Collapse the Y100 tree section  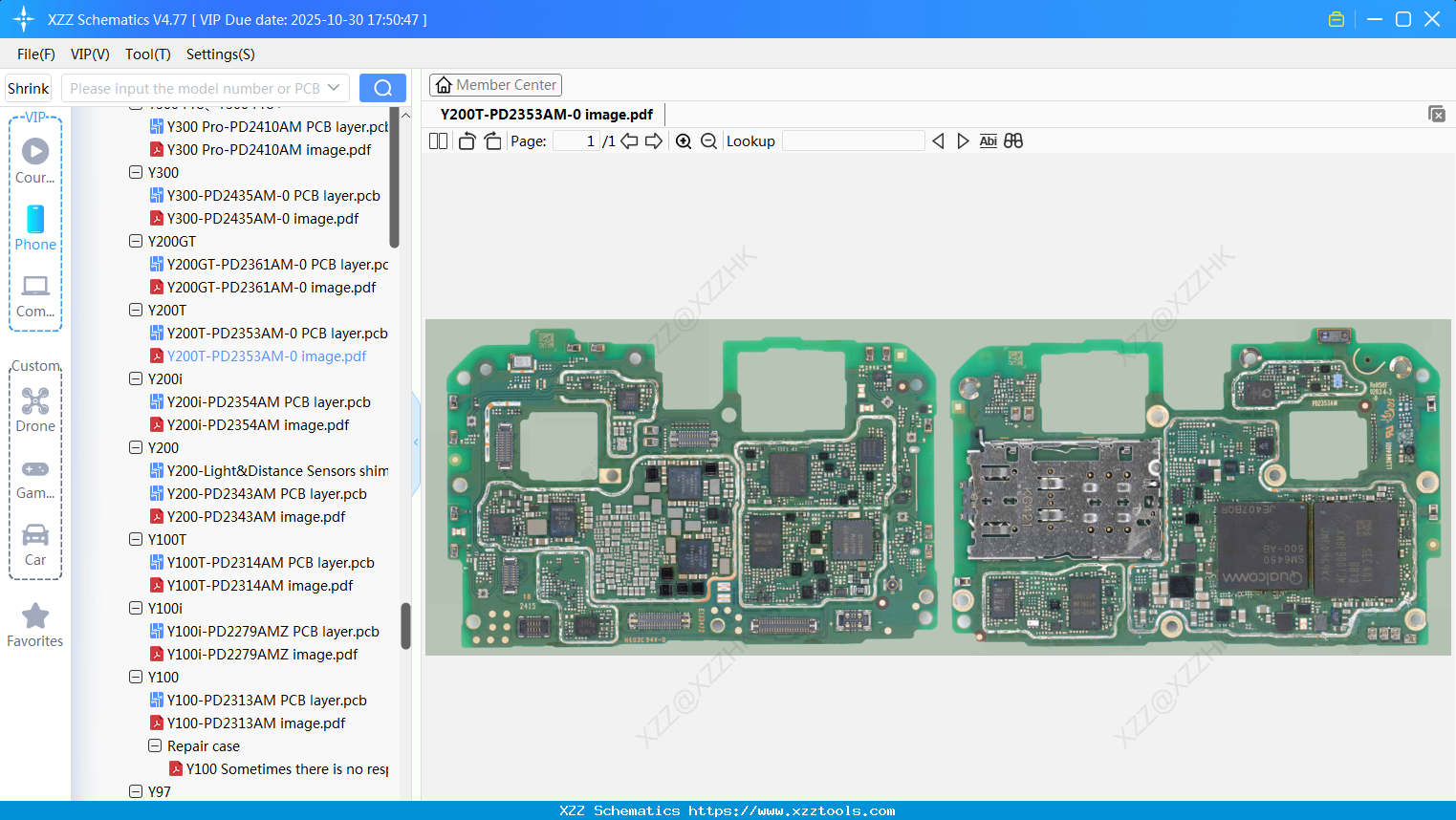tap(136, 677)
